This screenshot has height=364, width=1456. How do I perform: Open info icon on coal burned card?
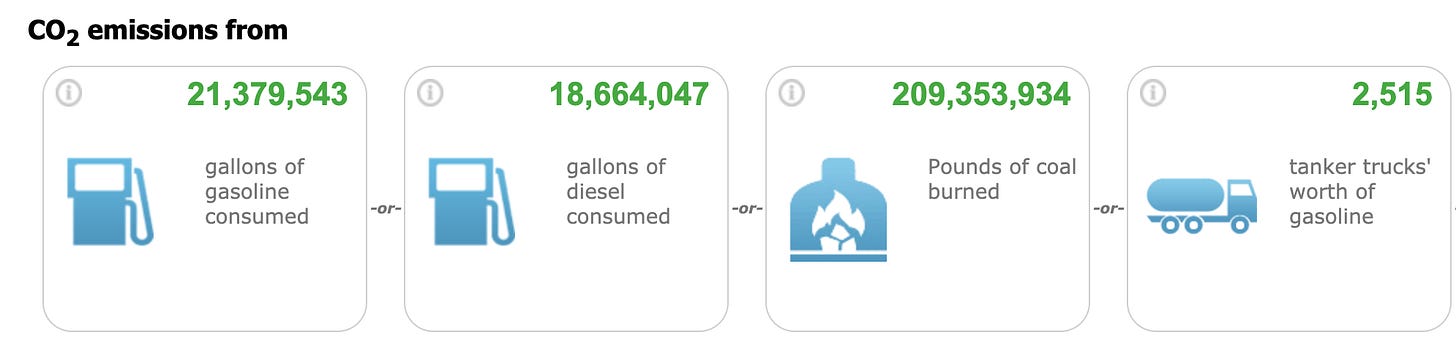pos(792,94)
